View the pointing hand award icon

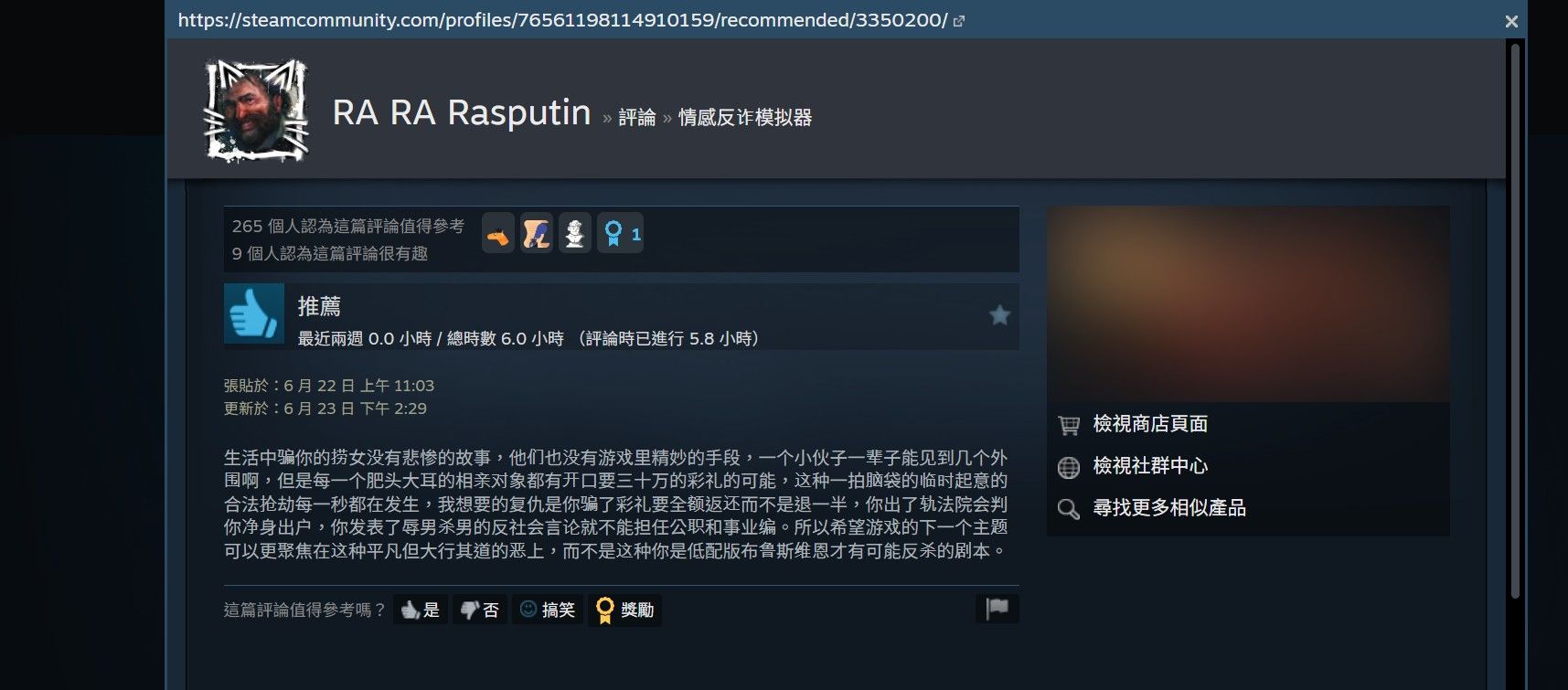point(498,235)
